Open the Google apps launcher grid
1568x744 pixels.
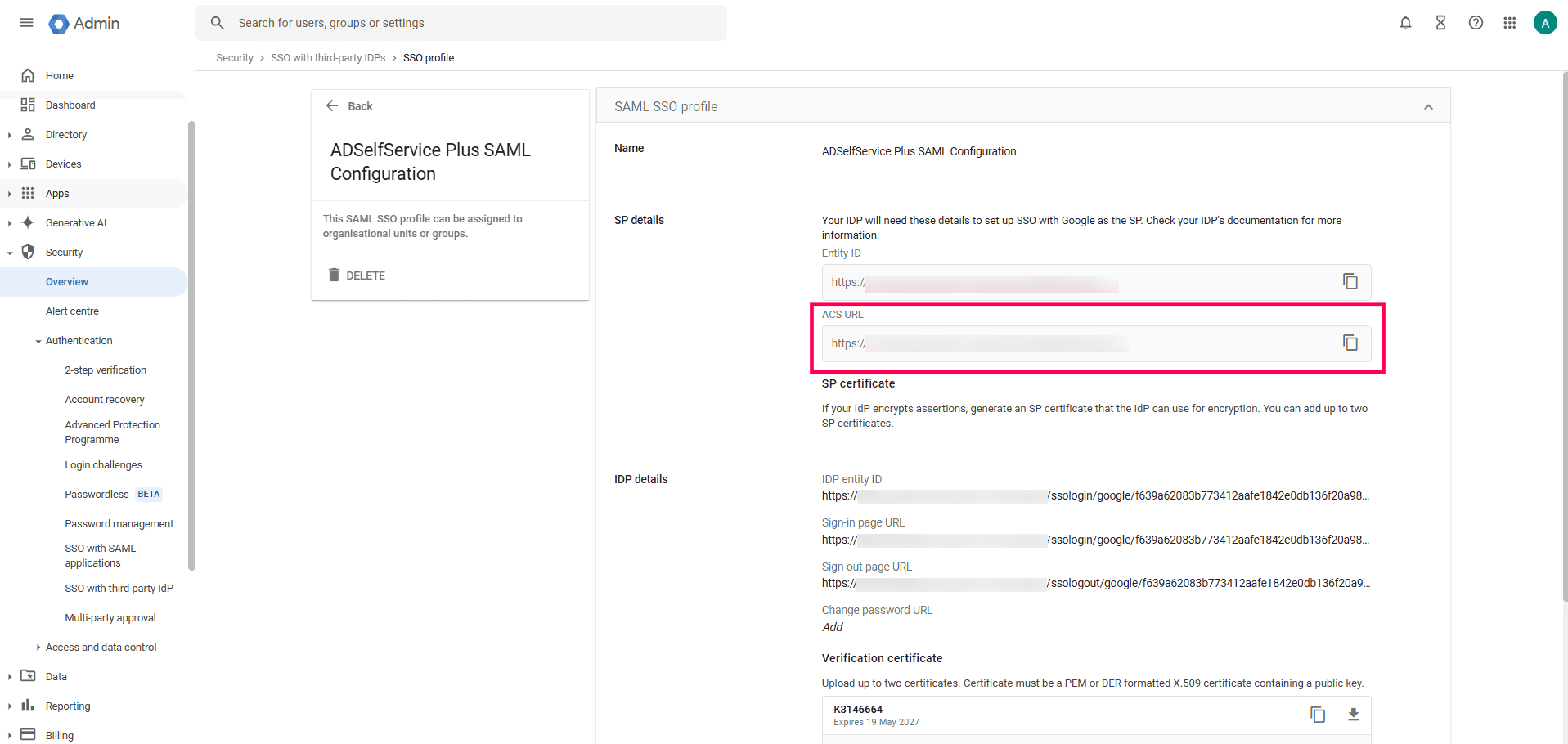(x=1510, y=22)
